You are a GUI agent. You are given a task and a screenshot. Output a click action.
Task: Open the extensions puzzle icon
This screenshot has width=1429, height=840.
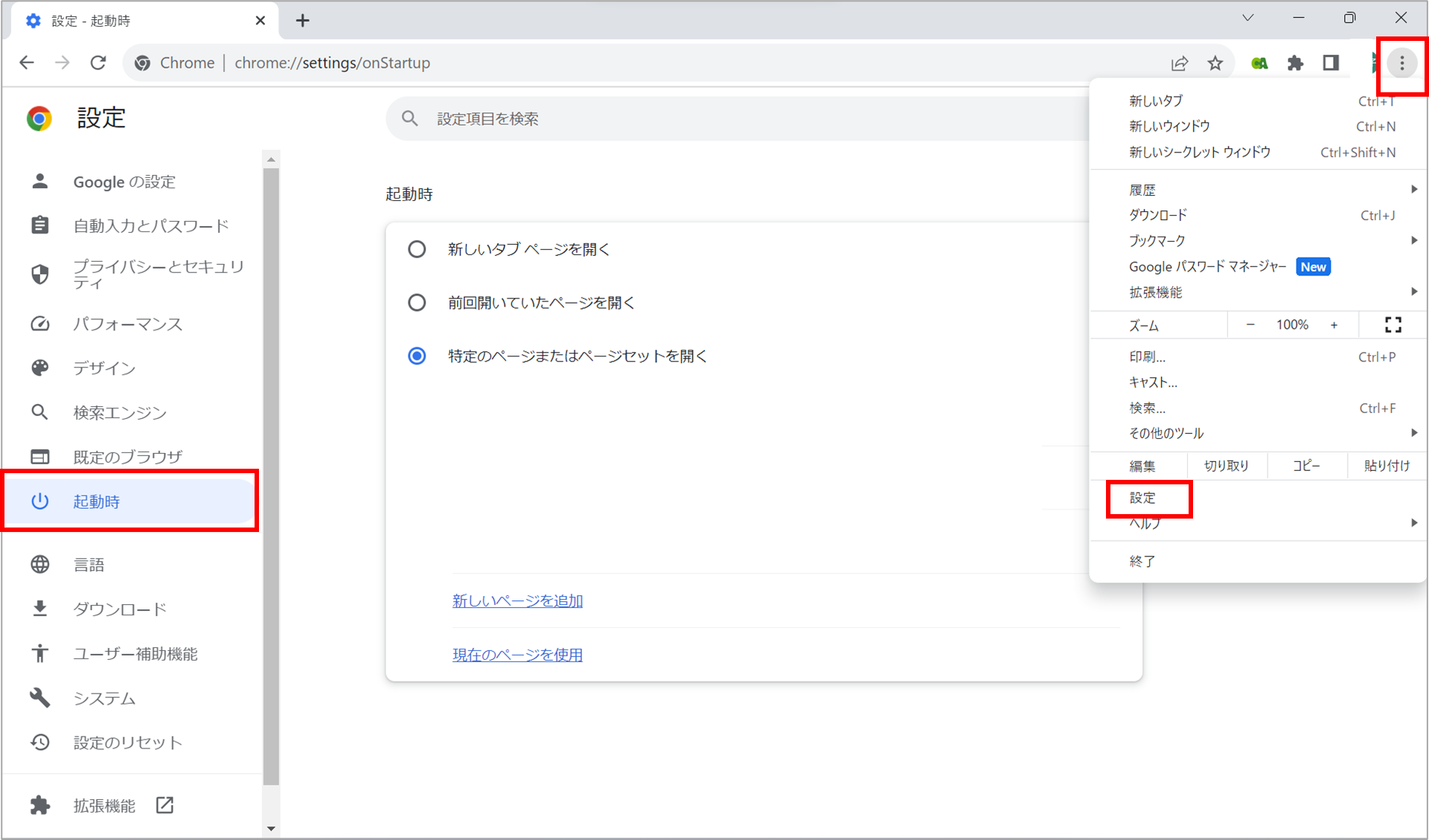[1295, 63]
